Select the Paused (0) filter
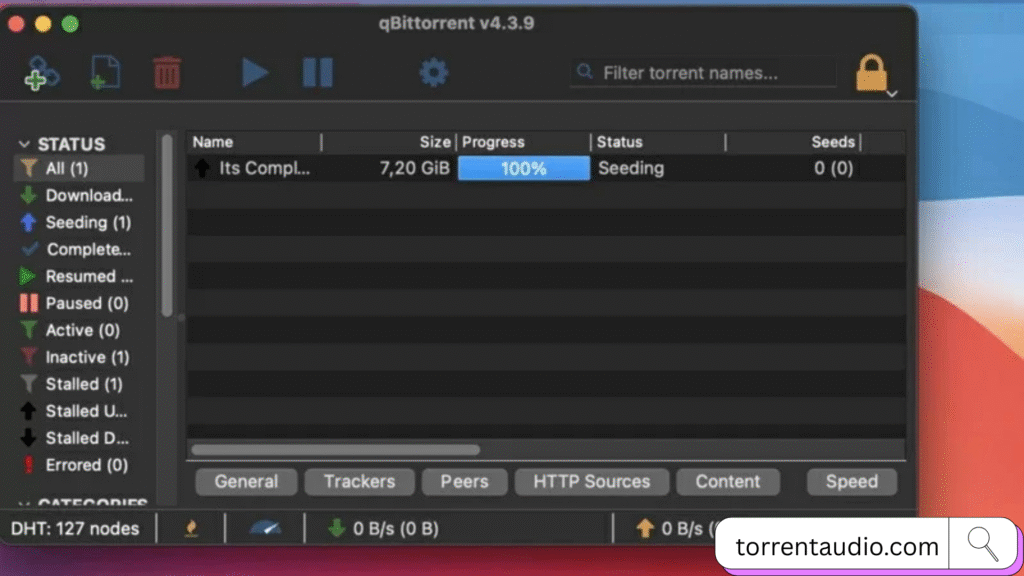1024x576 pixels. click(x=86, y=303)
